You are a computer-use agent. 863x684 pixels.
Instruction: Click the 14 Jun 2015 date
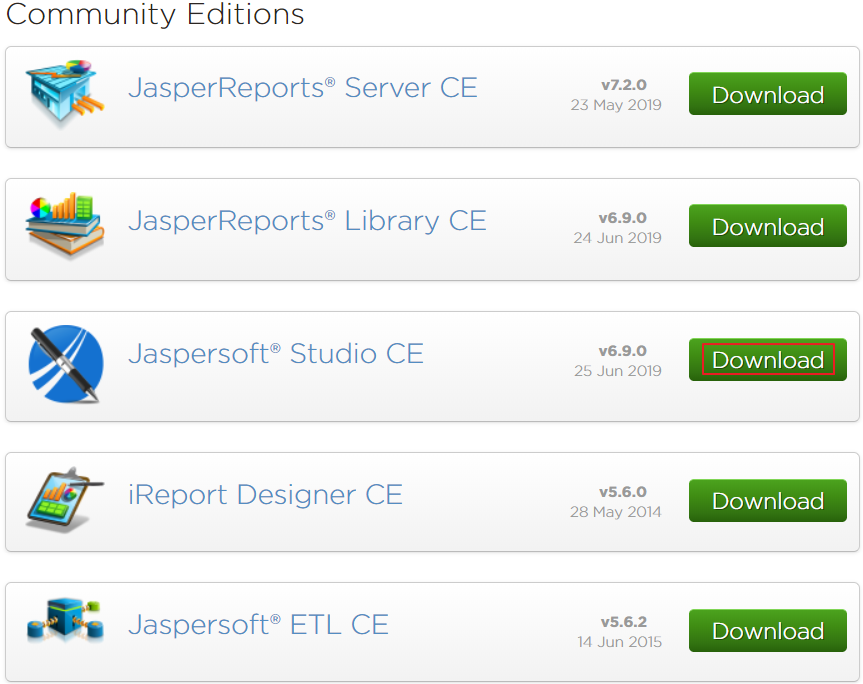(x=619, y=642)
